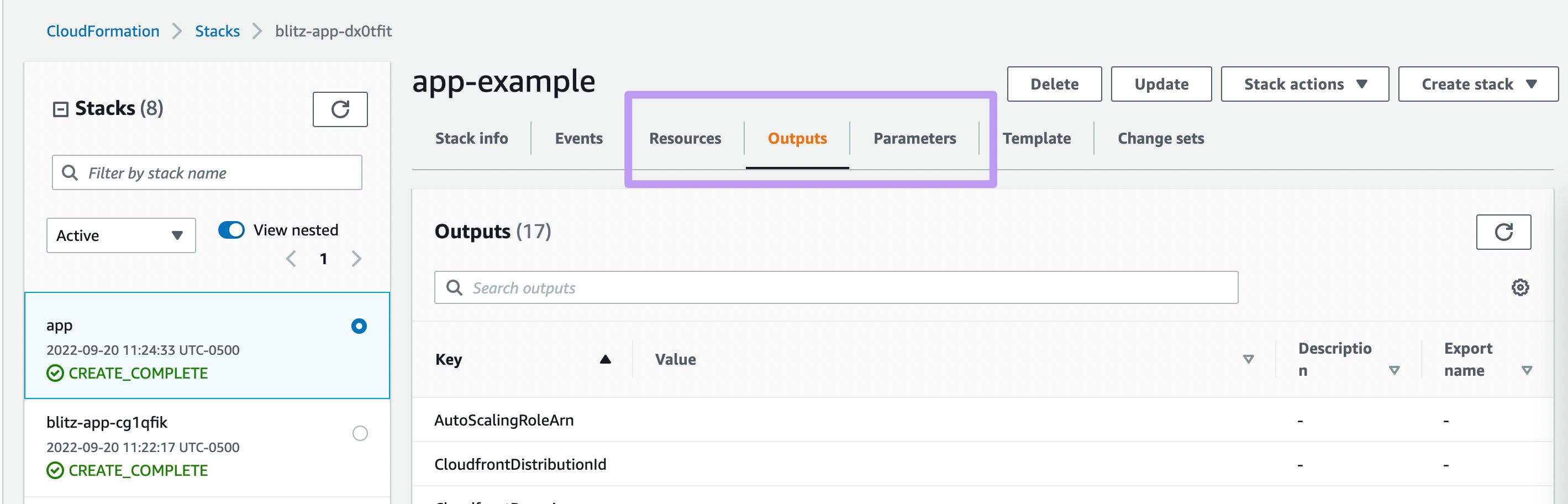The height and width of the screenshot is (504, 1568).
Task: Select AutoScalingRoleArn output row
Action: (x=982, y=420)
